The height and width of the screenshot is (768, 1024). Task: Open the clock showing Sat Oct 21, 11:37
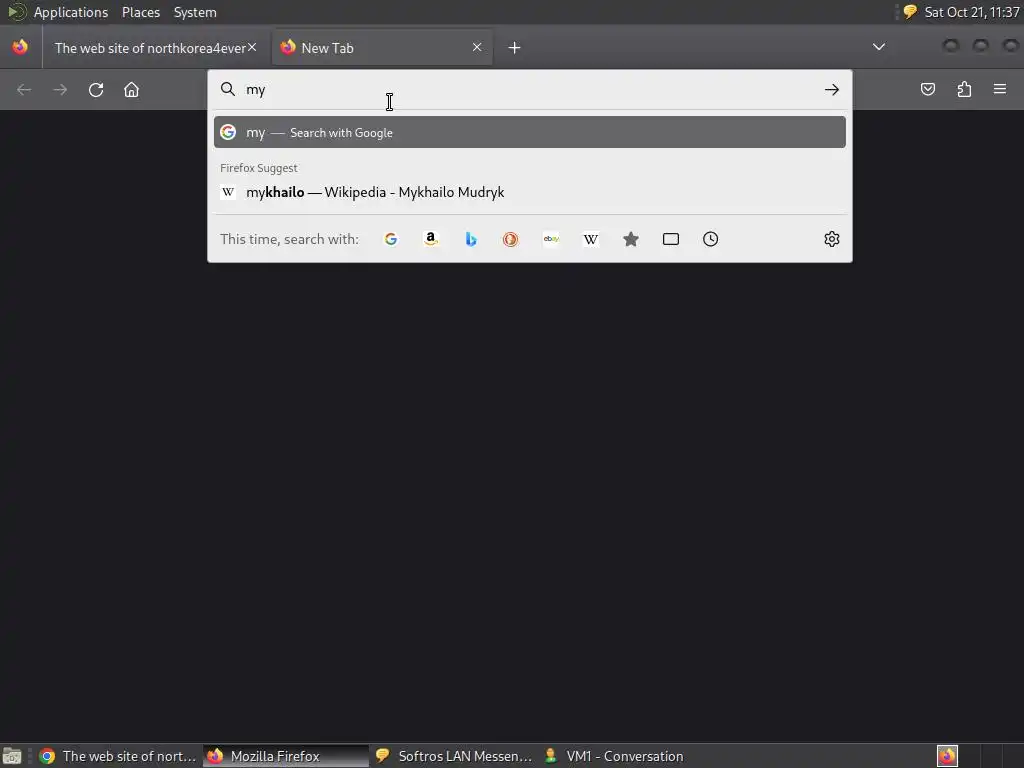972,12
